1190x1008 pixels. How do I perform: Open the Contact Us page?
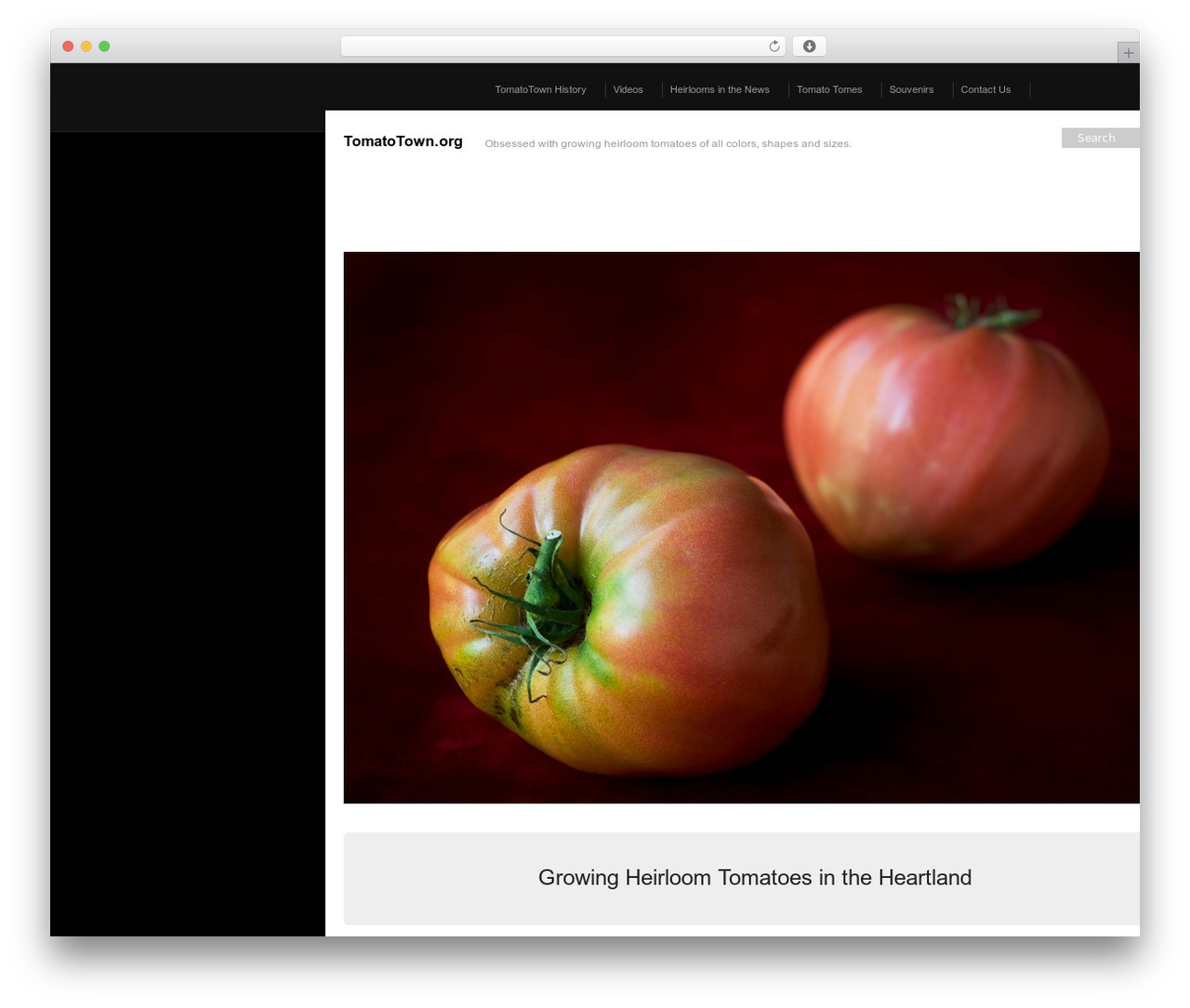(x=985, y=89)
